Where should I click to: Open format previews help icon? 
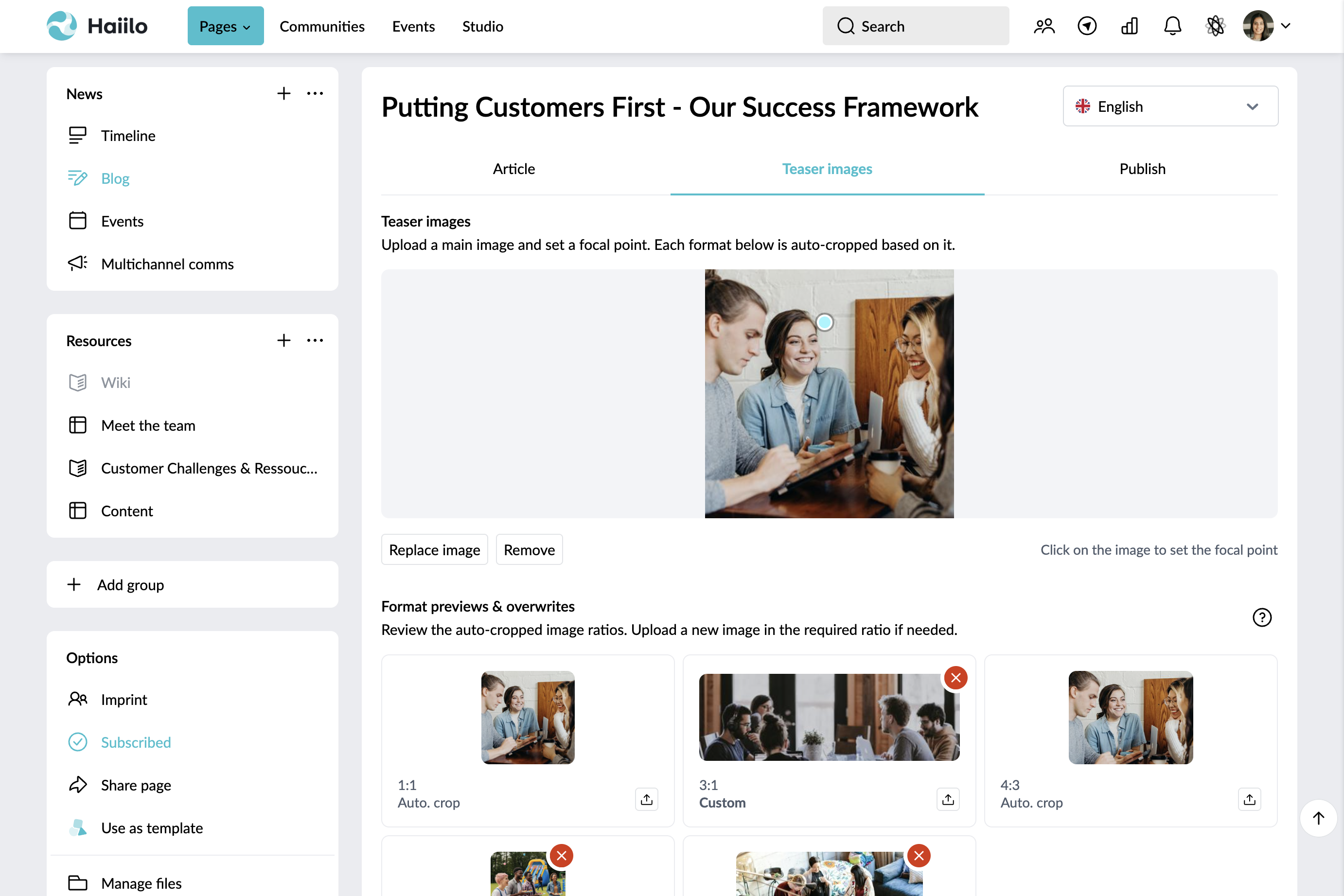1262,617
